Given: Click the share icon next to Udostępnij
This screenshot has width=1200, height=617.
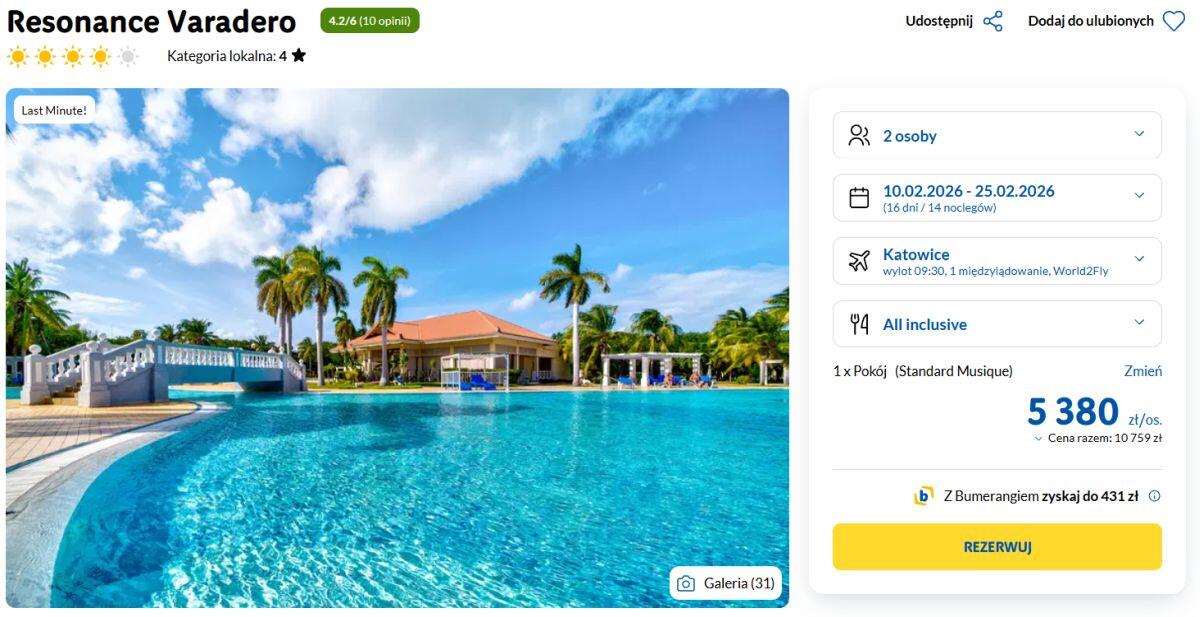Looking at the screenshot, I should 993,21.
